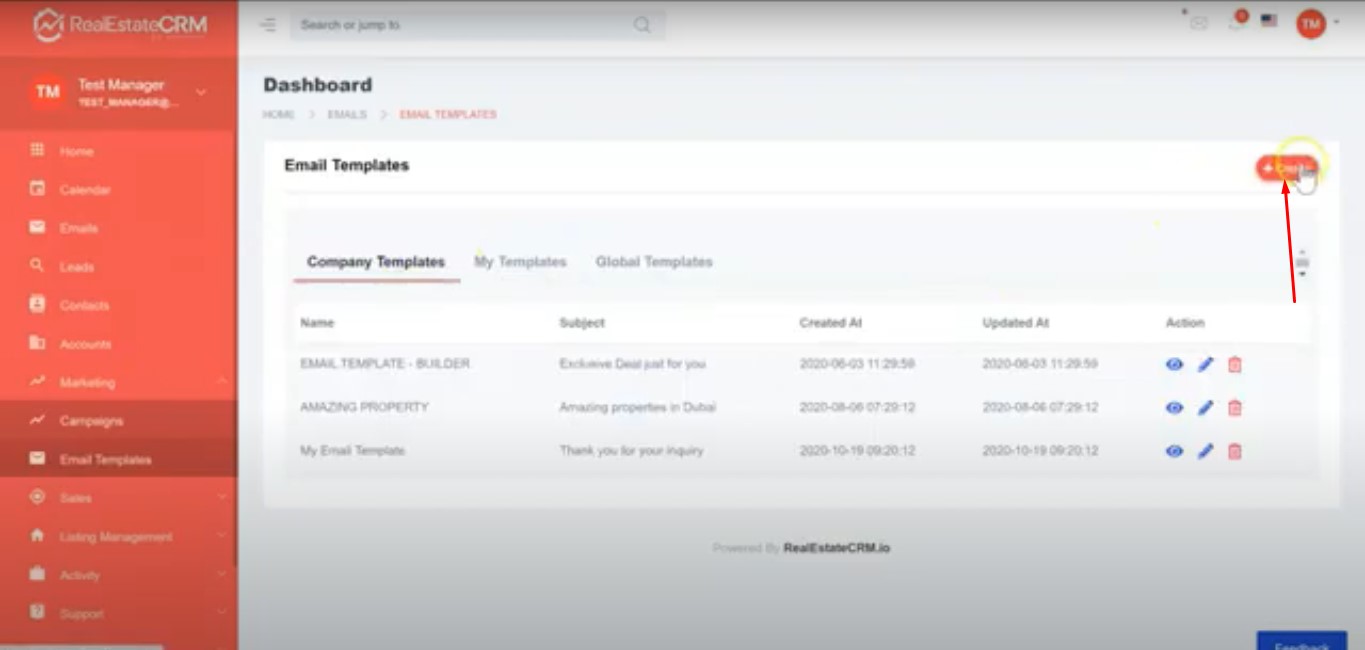
Task: Click the language flag icon in header
Action: click(1269, 21)
